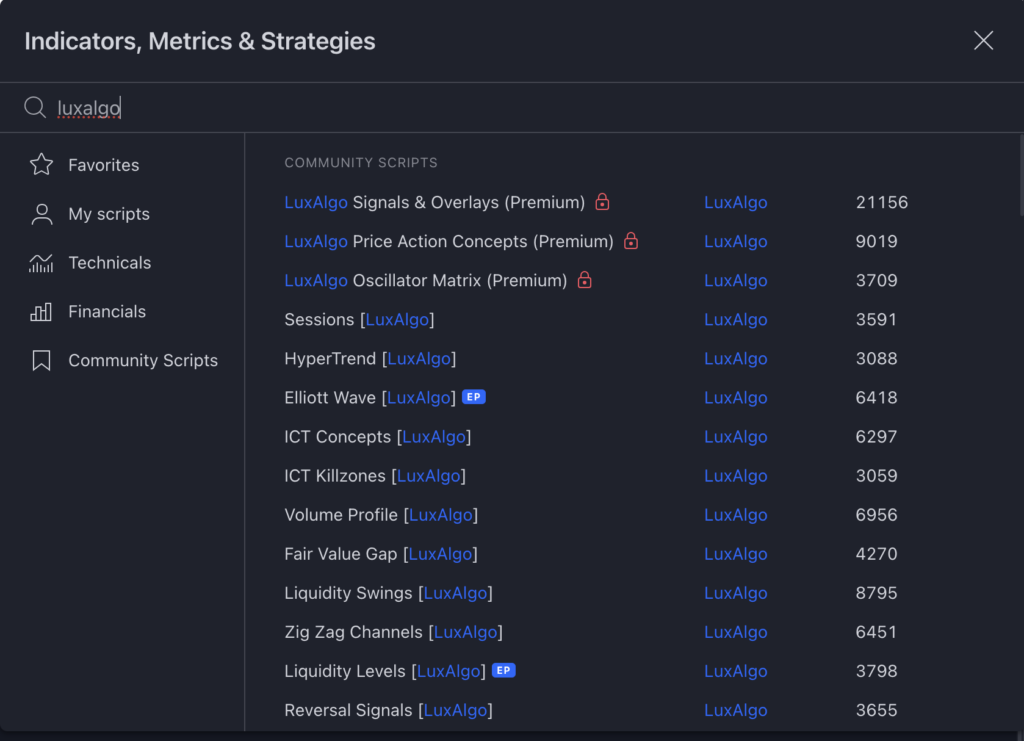Open LuxAlgo author link in Signals & Overlays row
The image size is (1024, 741).
click(735, 202)
